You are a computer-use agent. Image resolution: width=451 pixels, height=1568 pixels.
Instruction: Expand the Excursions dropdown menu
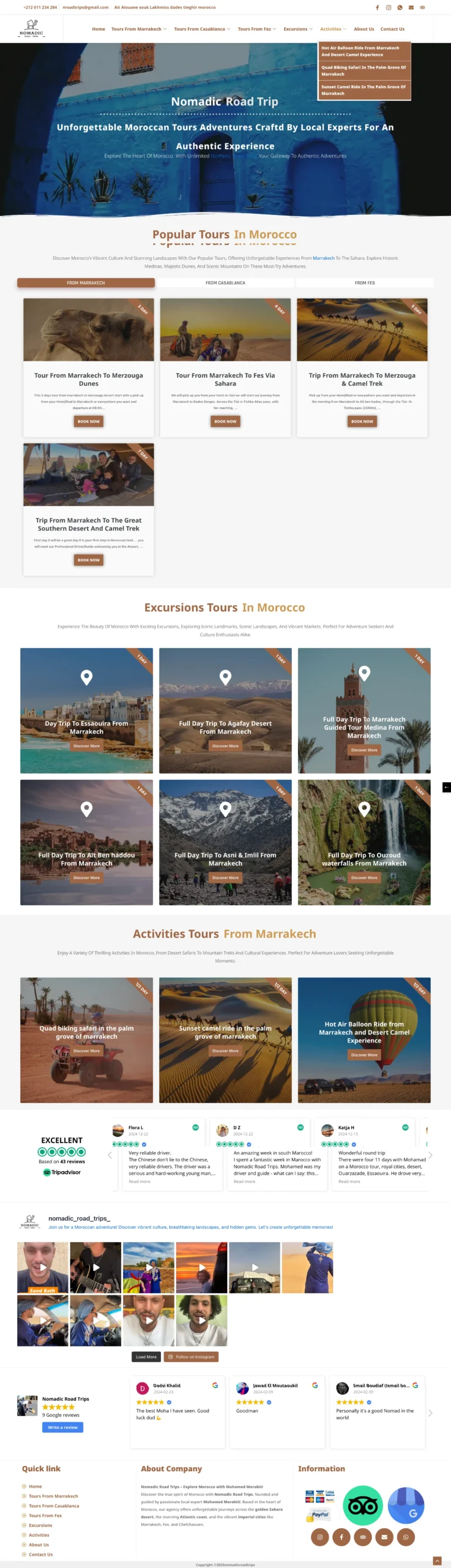298,29
